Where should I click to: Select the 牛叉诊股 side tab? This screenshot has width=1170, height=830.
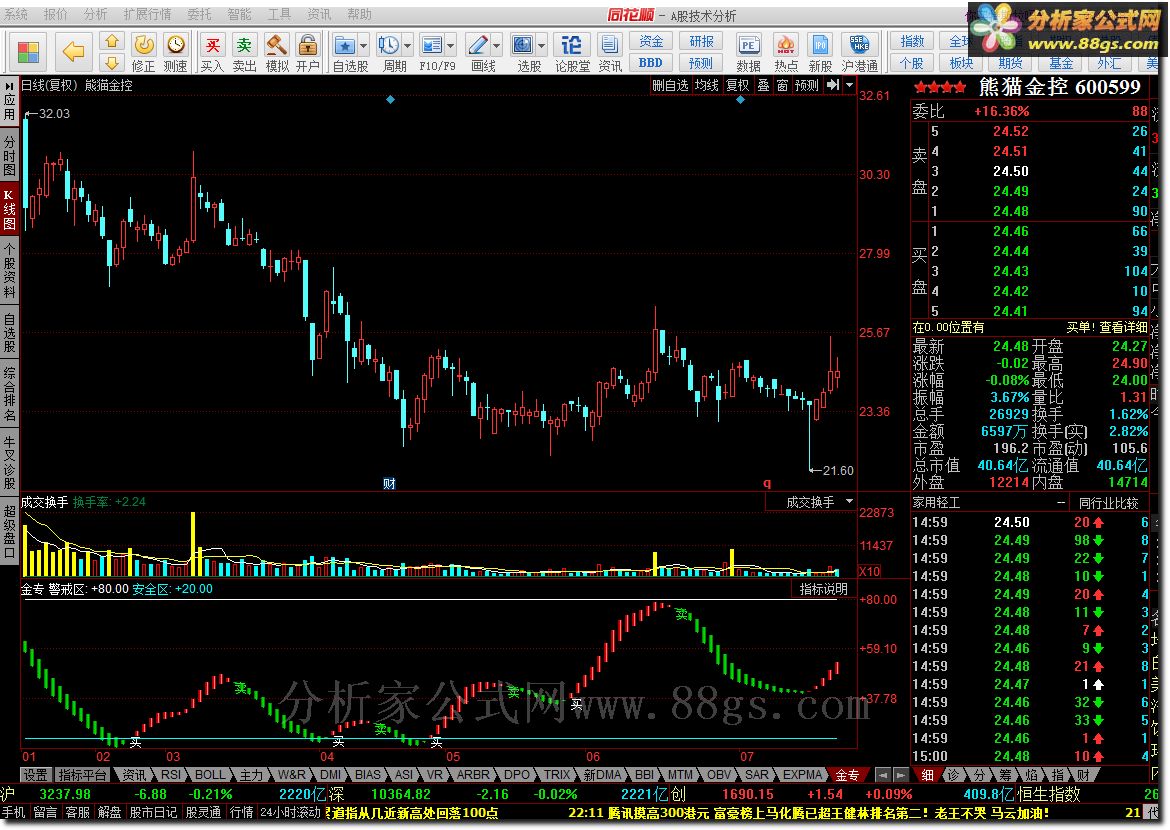pos(9,462)
